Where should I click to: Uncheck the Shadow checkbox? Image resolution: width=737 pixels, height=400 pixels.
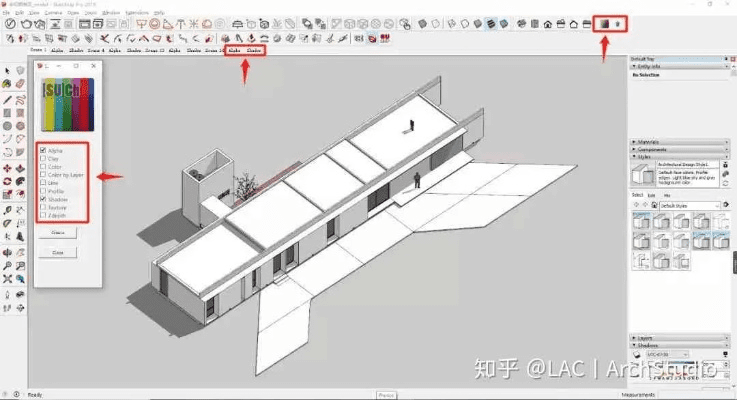click(x=42, y=199)
